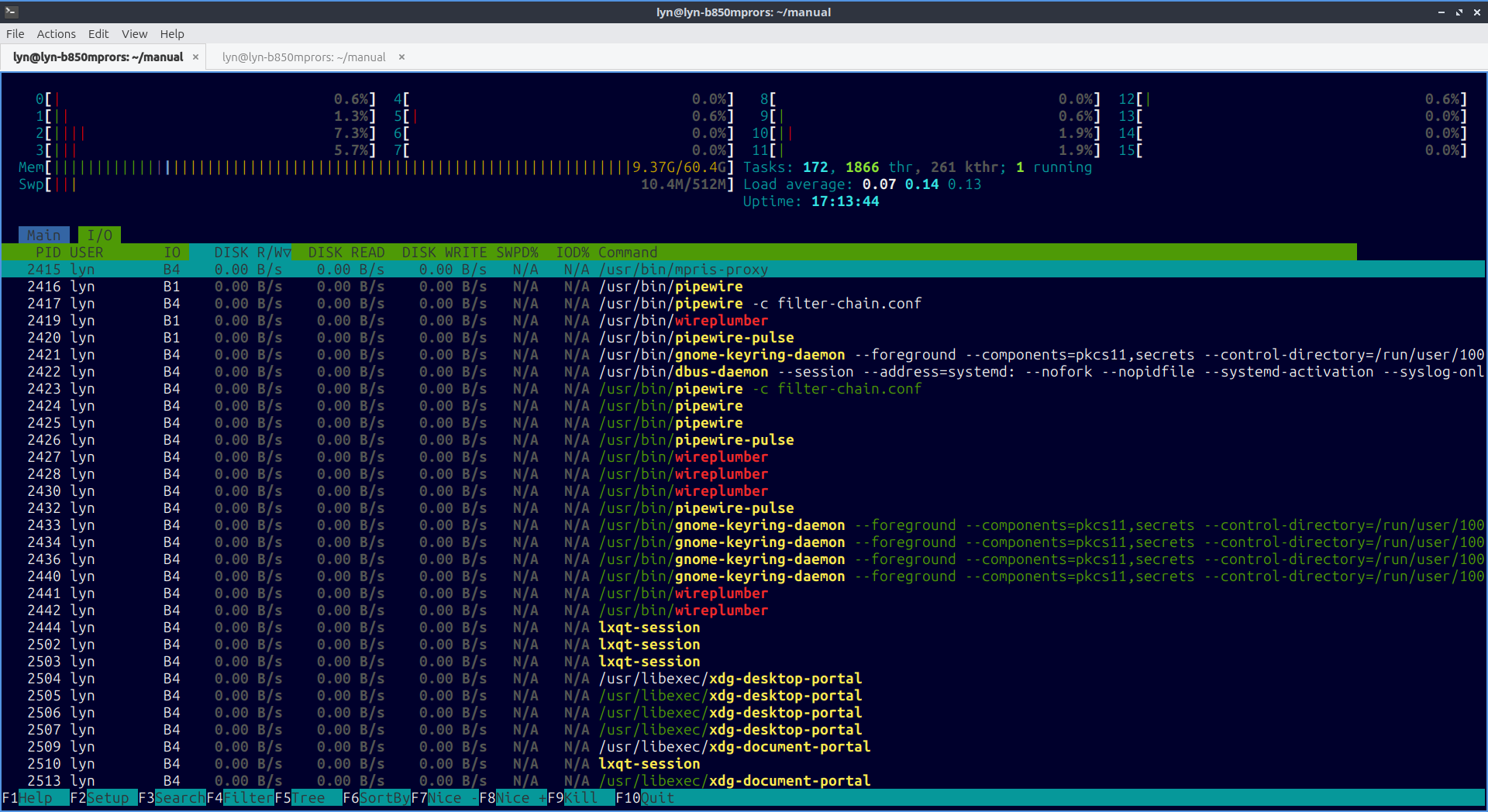Switch to the second ~/manual tab

click(304, 57)
